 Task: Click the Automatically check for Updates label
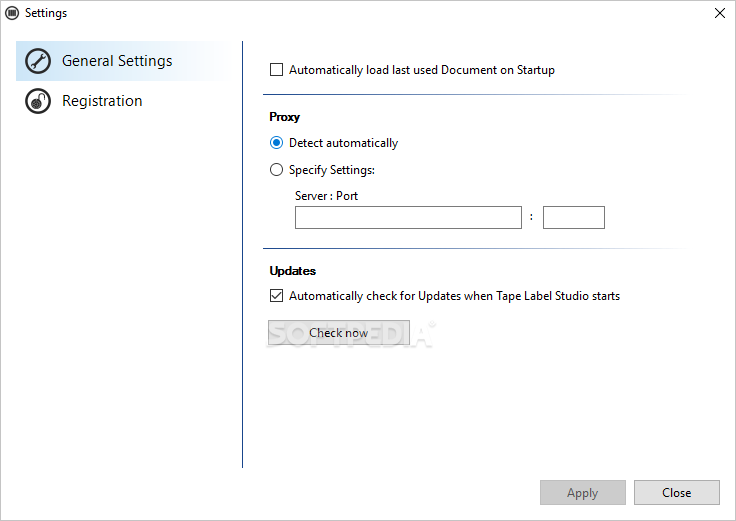click(x=454, y=296)
